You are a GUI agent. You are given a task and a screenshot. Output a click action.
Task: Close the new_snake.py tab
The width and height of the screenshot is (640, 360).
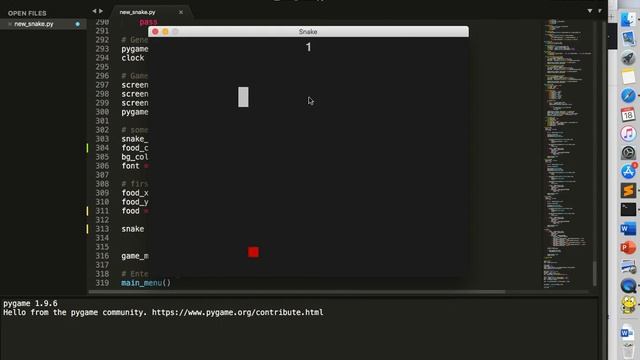pyautogui.click(x=181, y=12)
